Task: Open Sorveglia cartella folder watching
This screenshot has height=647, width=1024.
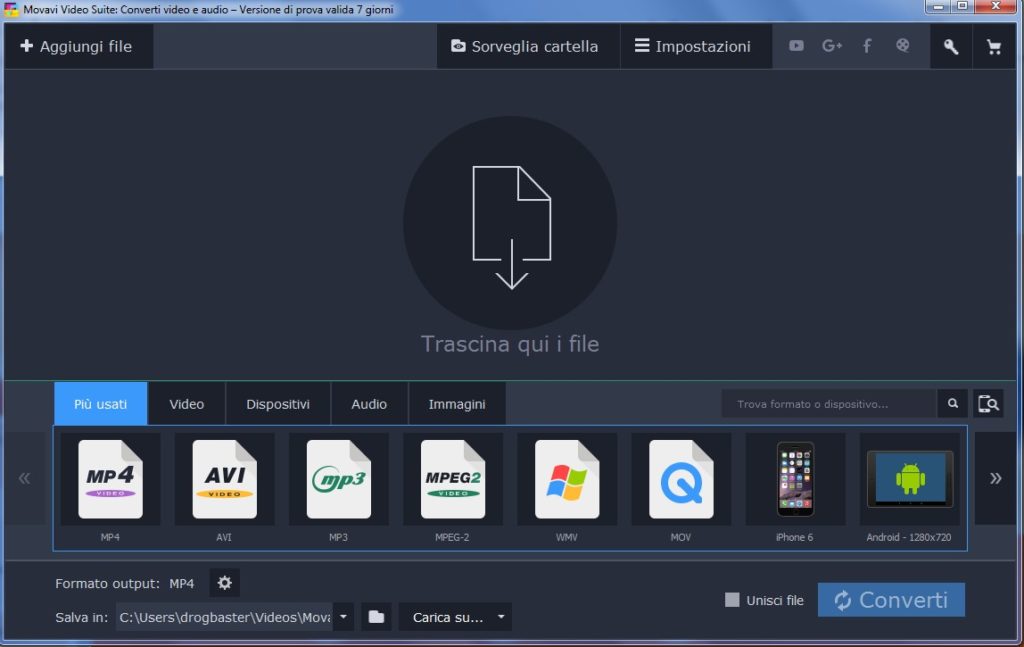Action: coord(527,45)
